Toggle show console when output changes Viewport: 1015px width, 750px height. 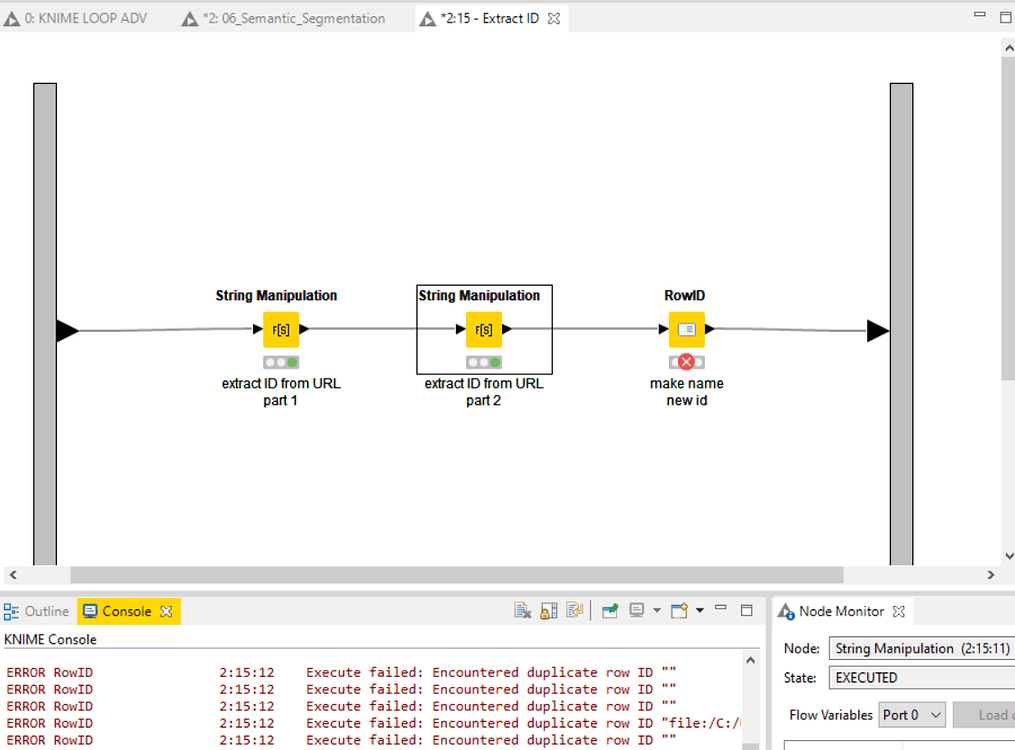[x=573, y=610]
